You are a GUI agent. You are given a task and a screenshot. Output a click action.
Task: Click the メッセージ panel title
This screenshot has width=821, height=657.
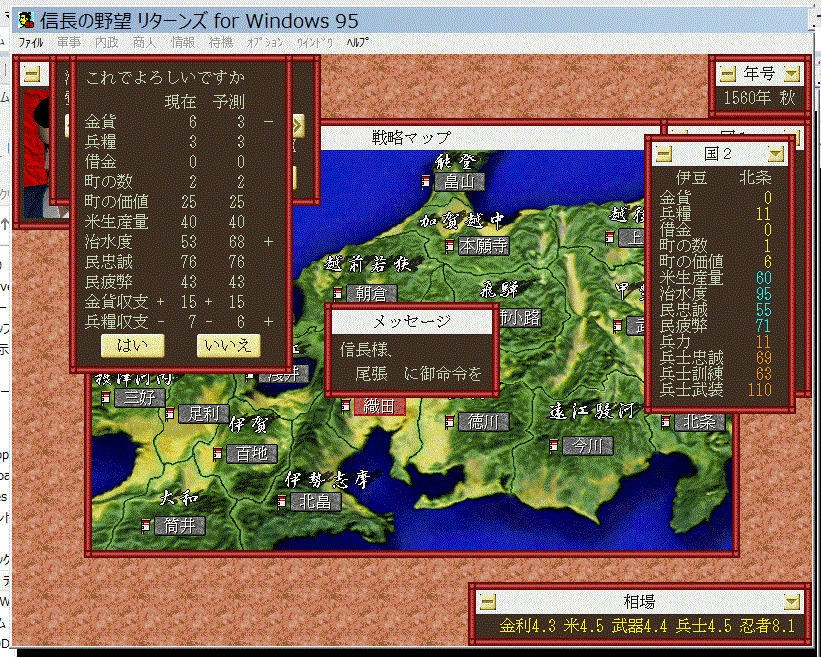[x=412, y=322]
